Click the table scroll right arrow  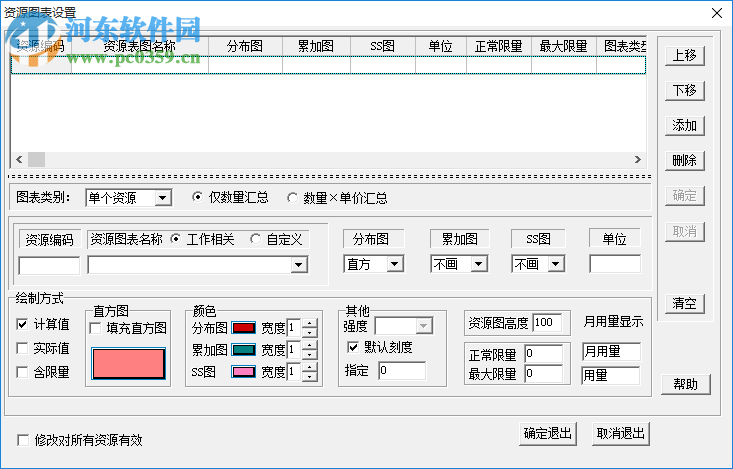[638, 159]
